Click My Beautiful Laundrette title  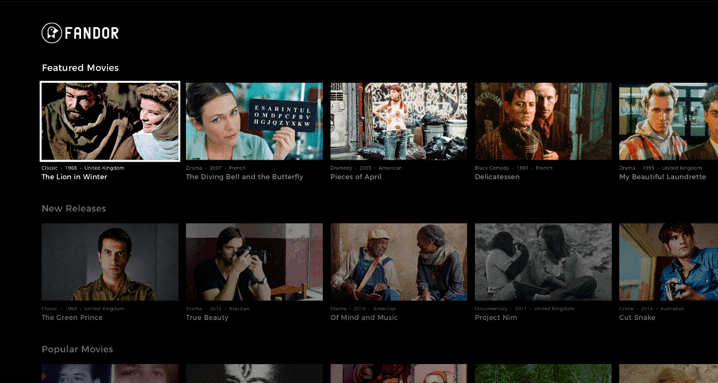click(663, 177)
